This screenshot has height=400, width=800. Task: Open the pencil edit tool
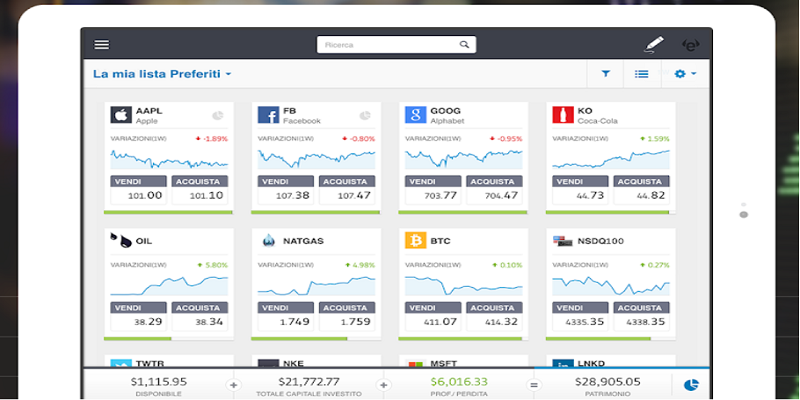click(x=654, y=44)
